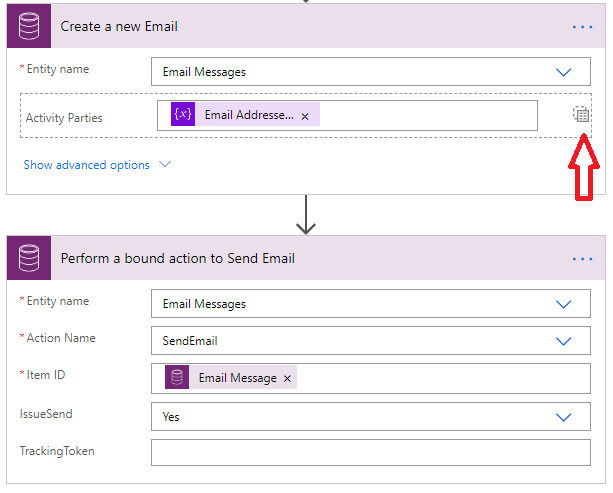The height and width of the screenshot is (493, 613).
Task: Open Entity name dropdown in Send Email action
Action: (x=563, y=304)
